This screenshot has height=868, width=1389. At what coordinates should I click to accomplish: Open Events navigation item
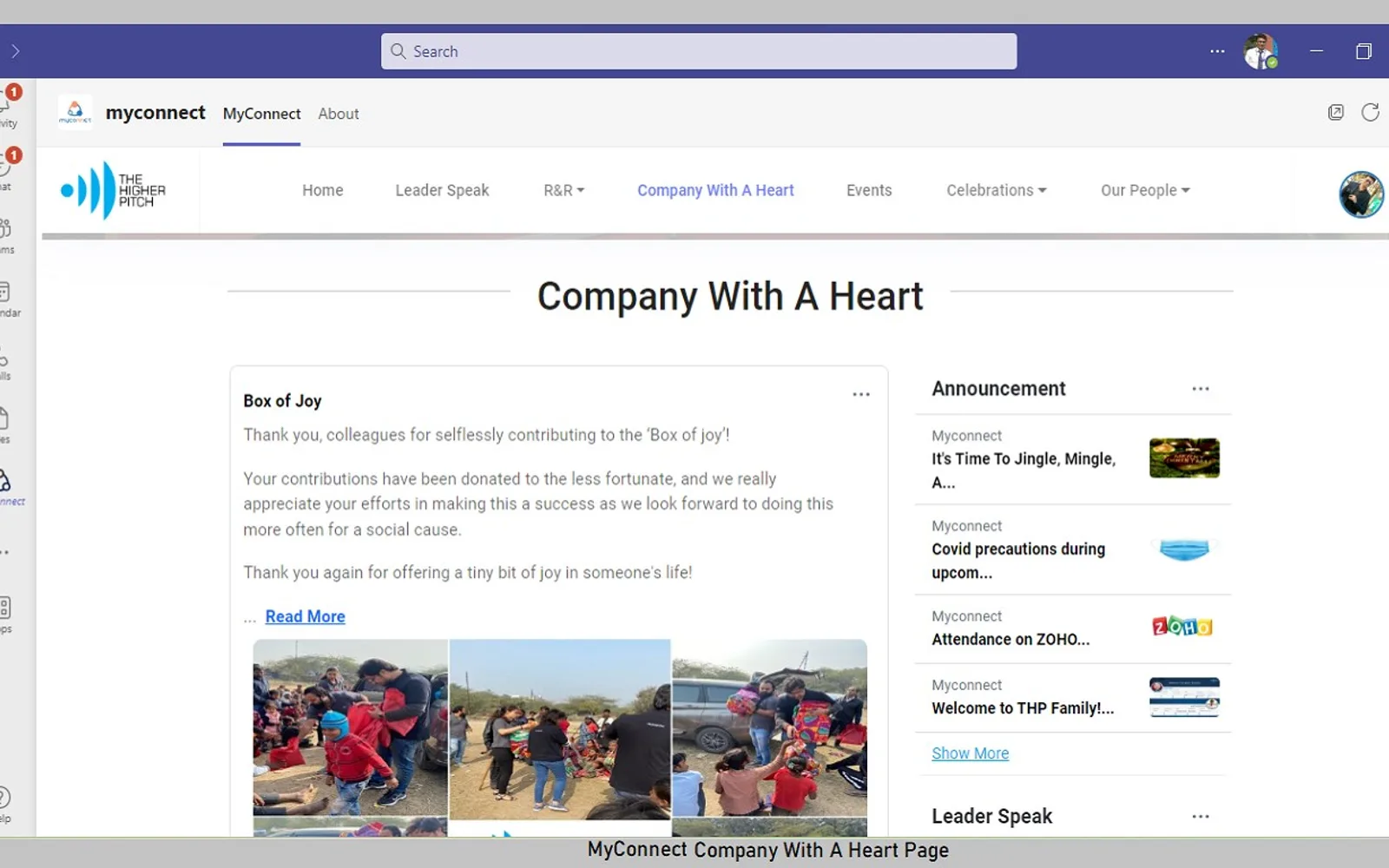click(x=869, y=190)
